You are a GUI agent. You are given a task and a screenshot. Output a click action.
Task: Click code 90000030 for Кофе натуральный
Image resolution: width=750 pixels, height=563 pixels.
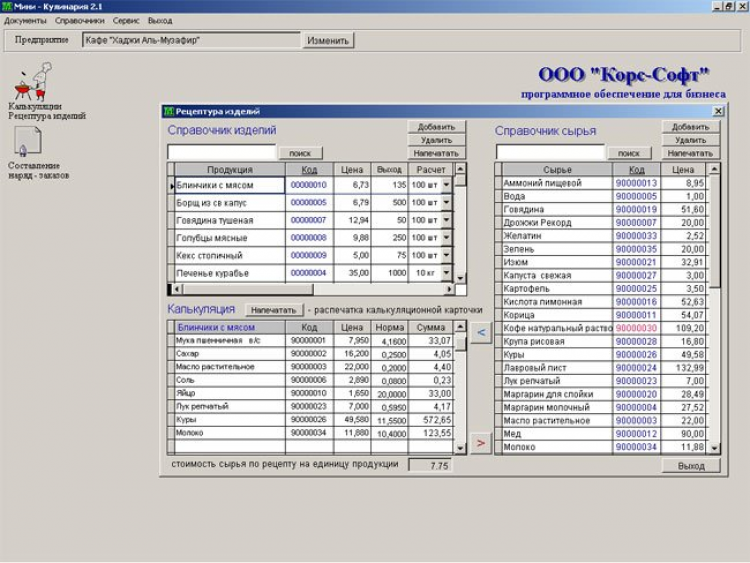pos(636,328)
